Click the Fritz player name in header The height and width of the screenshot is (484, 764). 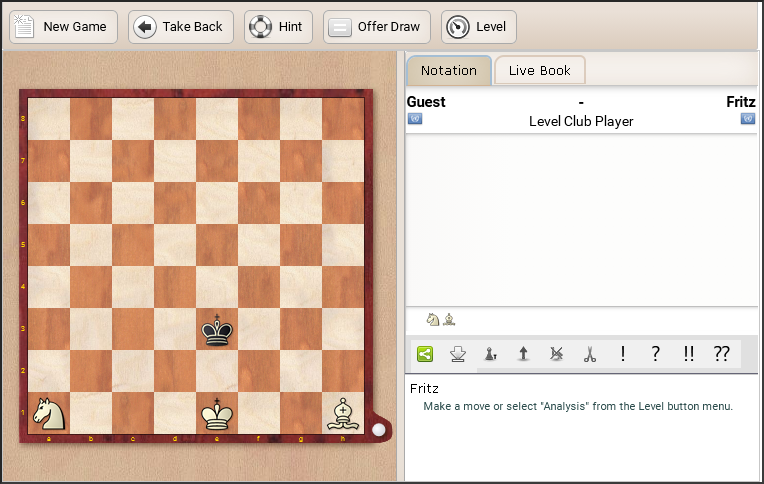tap(741, 102)
